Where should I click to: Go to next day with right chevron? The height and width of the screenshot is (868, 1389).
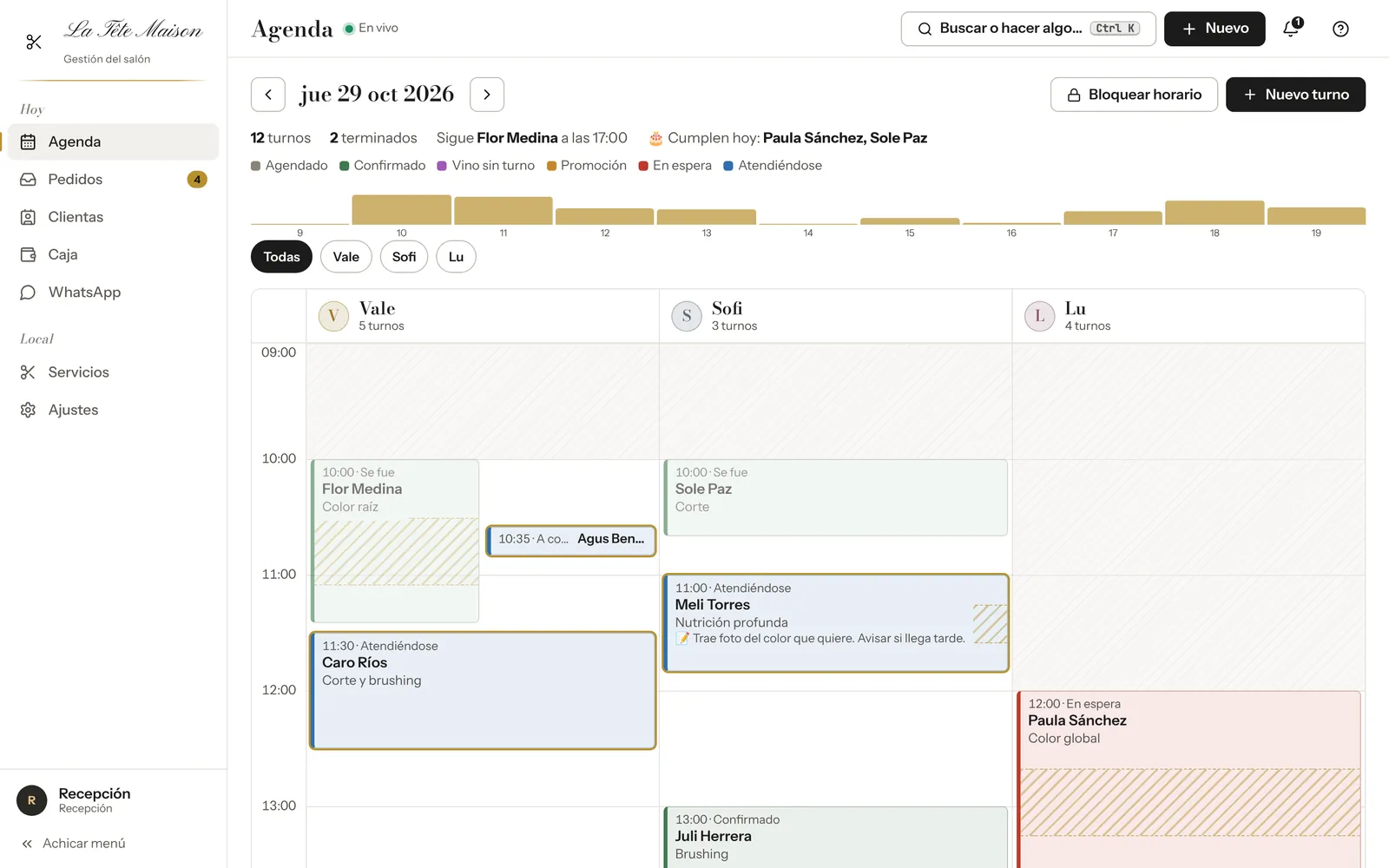(487, 95)
